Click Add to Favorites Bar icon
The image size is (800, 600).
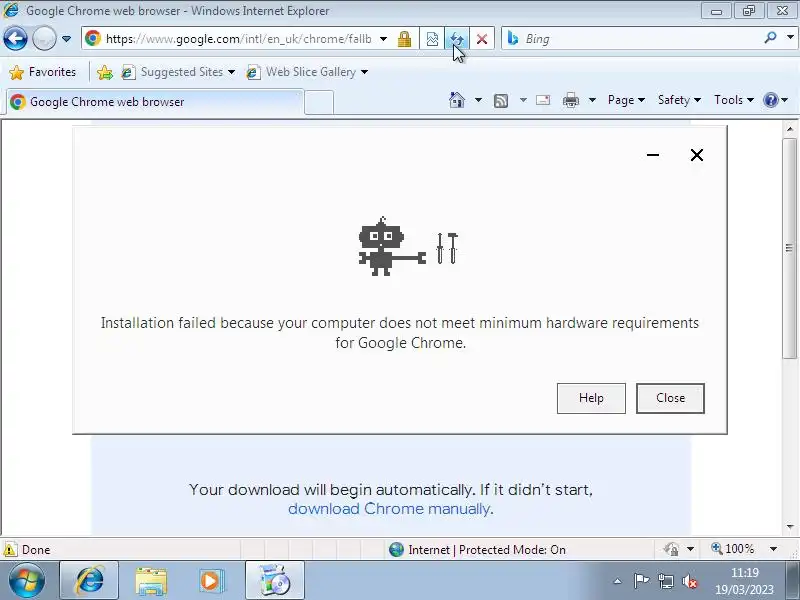click(105, 72)
